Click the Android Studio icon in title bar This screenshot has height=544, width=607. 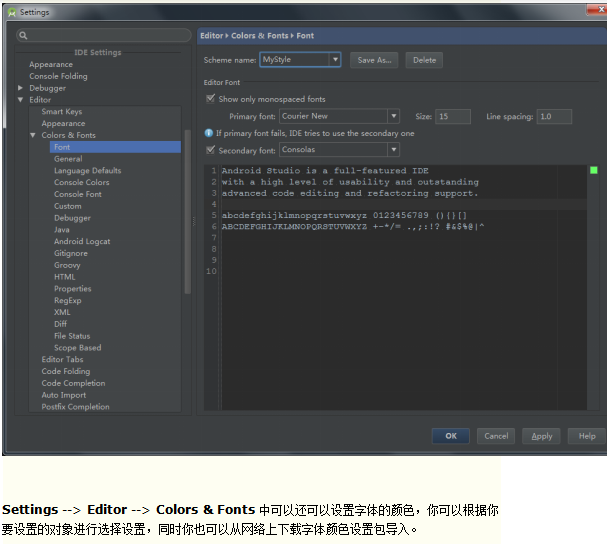click(x=11, y=12)
